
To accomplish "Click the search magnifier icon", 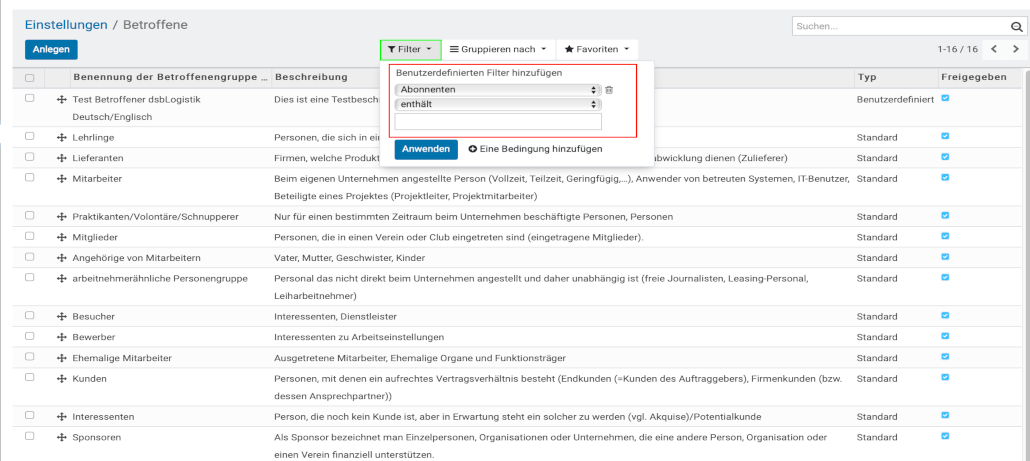I will pos(1014,27).
